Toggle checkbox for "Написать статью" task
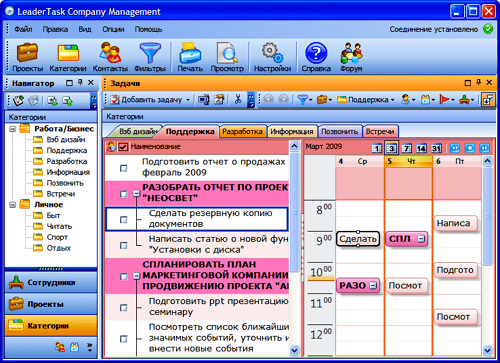500x363 pixels. 124,245
